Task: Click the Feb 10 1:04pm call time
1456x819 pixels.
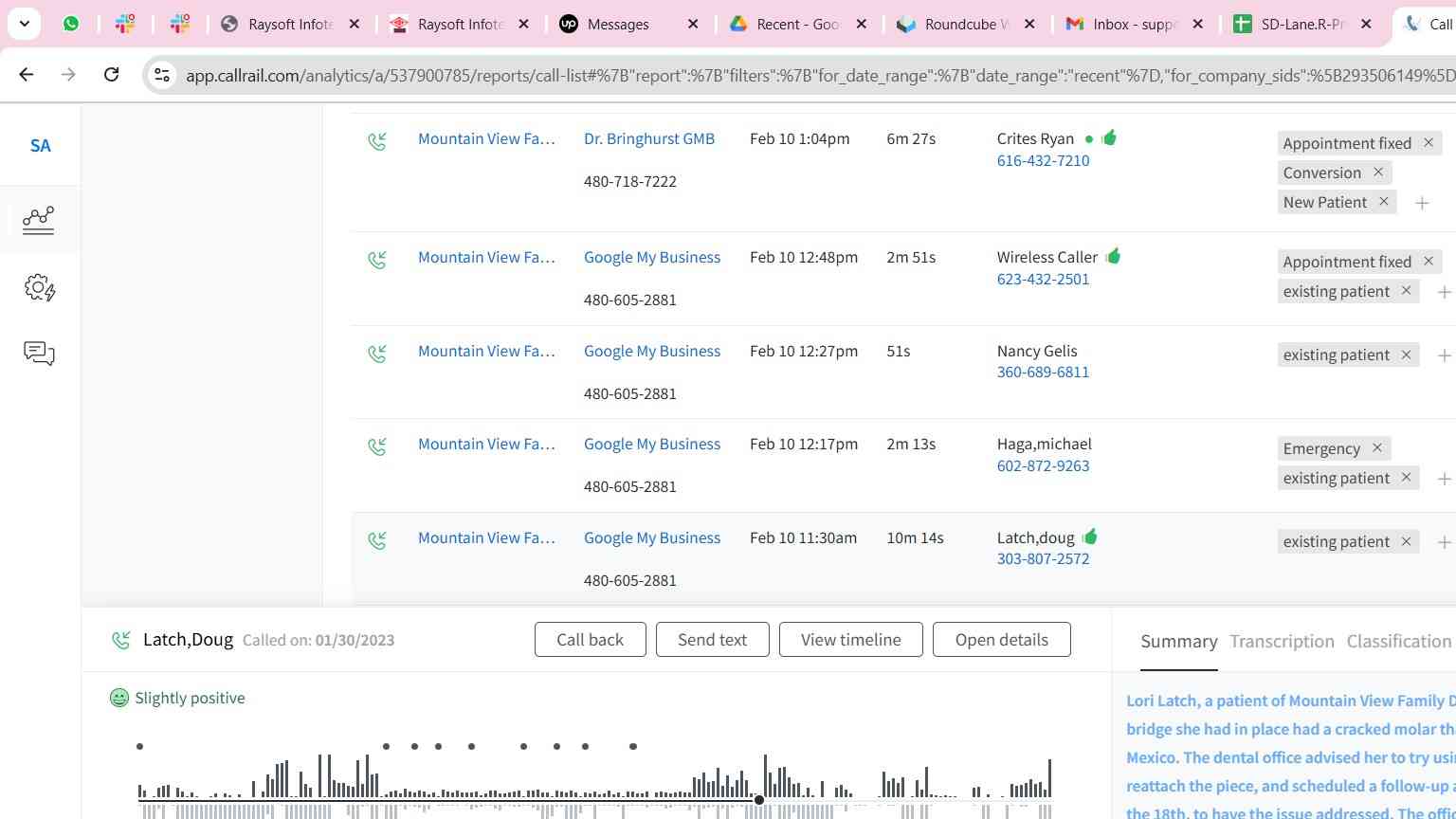Action: coord(799,138)
